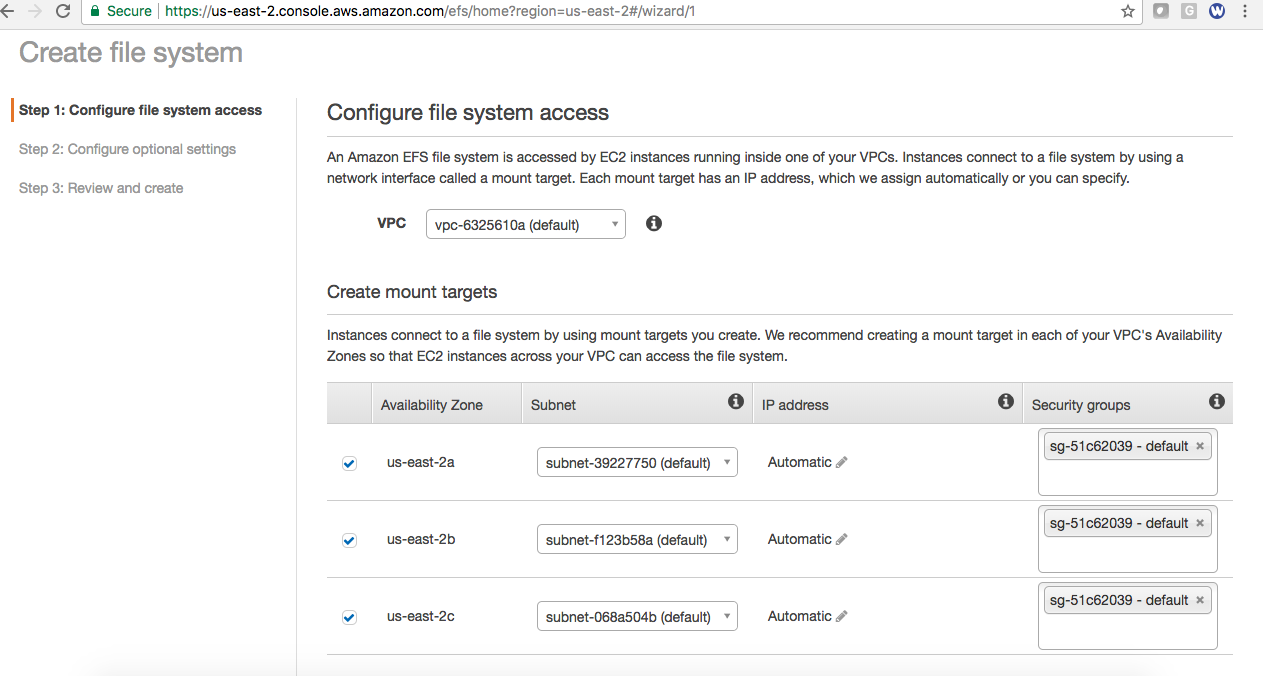Click the us-east-2b zone label

421,539
